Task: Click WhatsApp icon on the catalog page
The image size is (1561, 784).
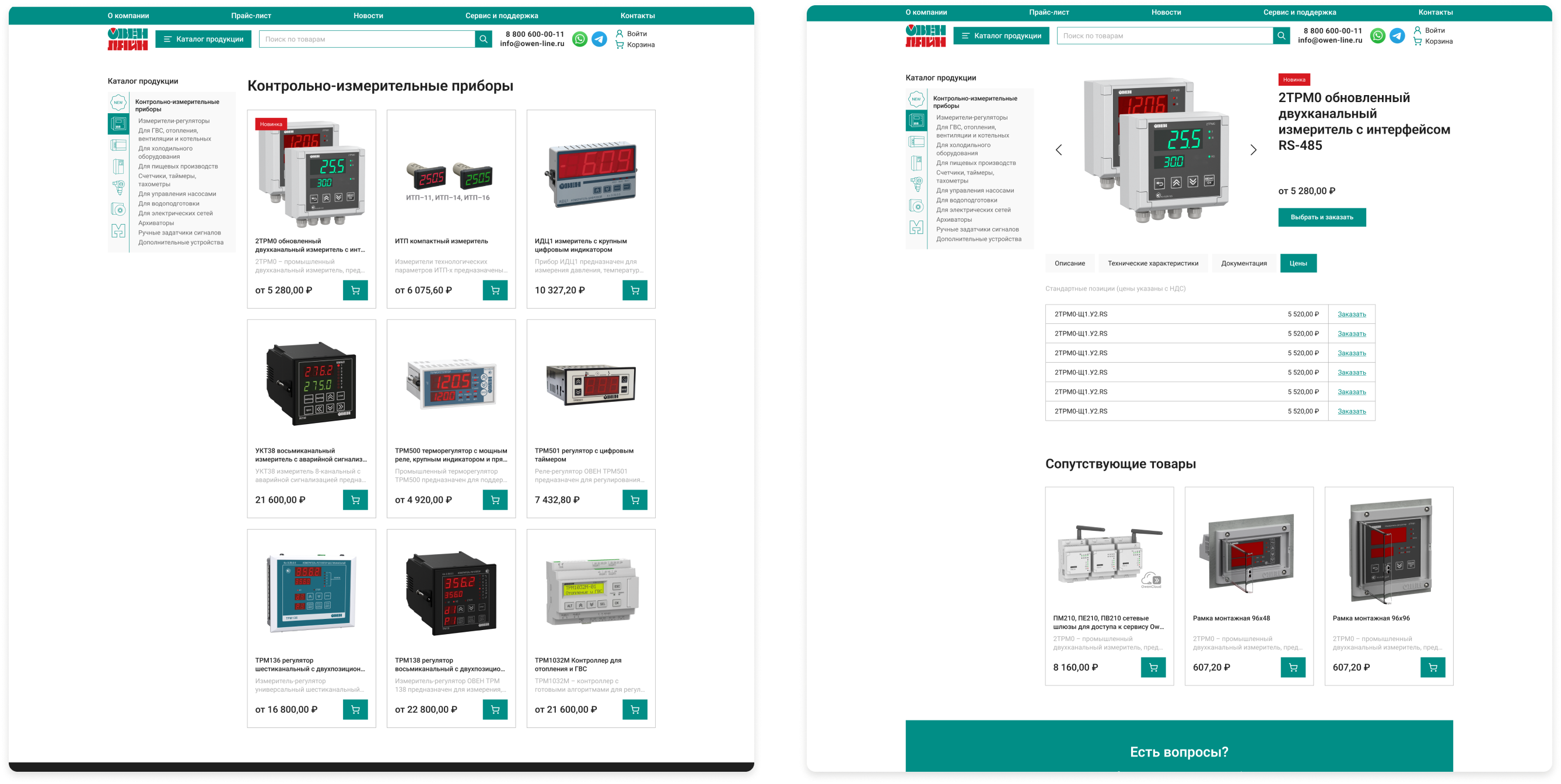Action: pyautogui.click(x=580, y=40)
